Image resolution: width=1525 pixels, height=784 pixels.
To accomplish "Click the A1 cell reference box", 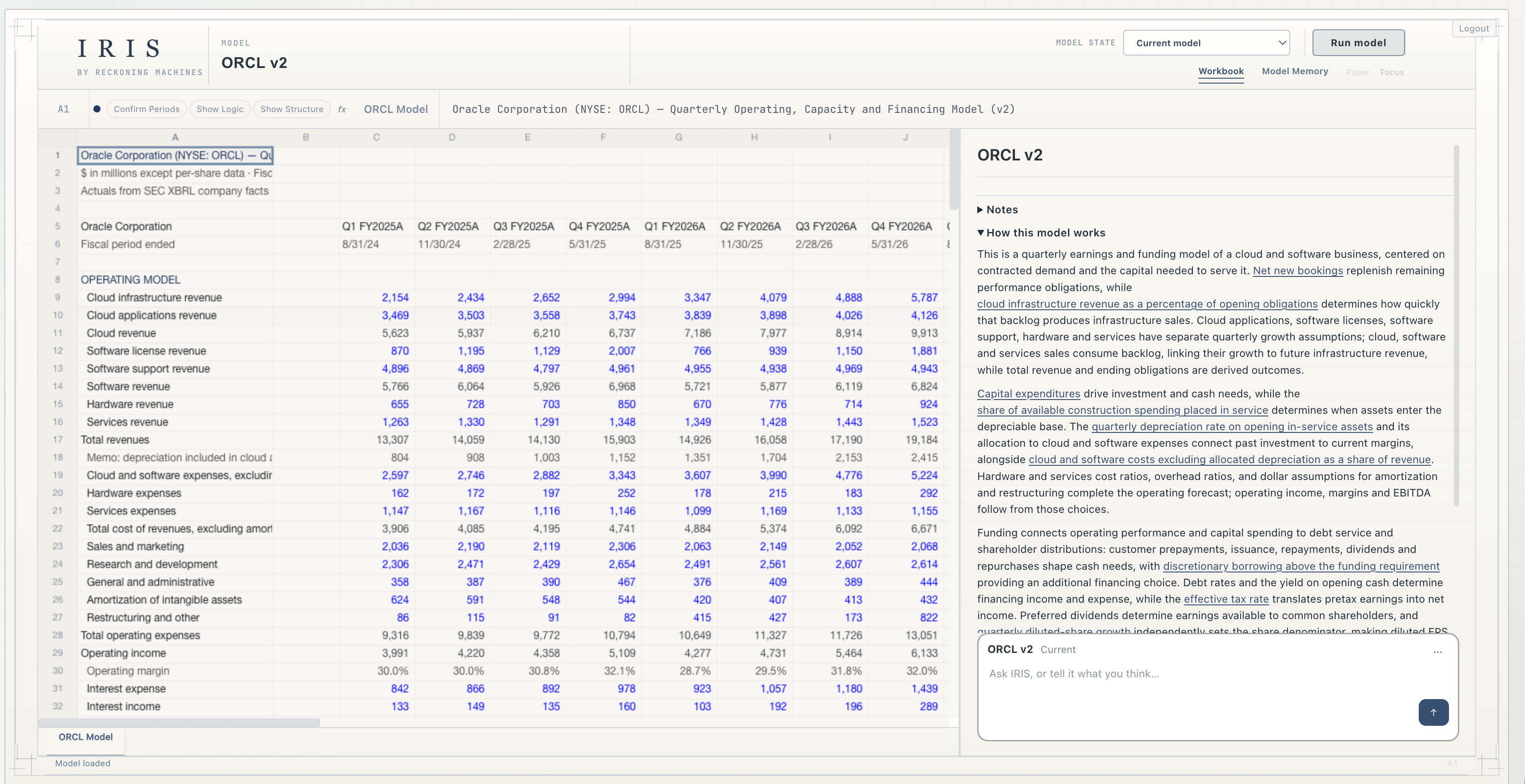I will [x=63, y=109].
